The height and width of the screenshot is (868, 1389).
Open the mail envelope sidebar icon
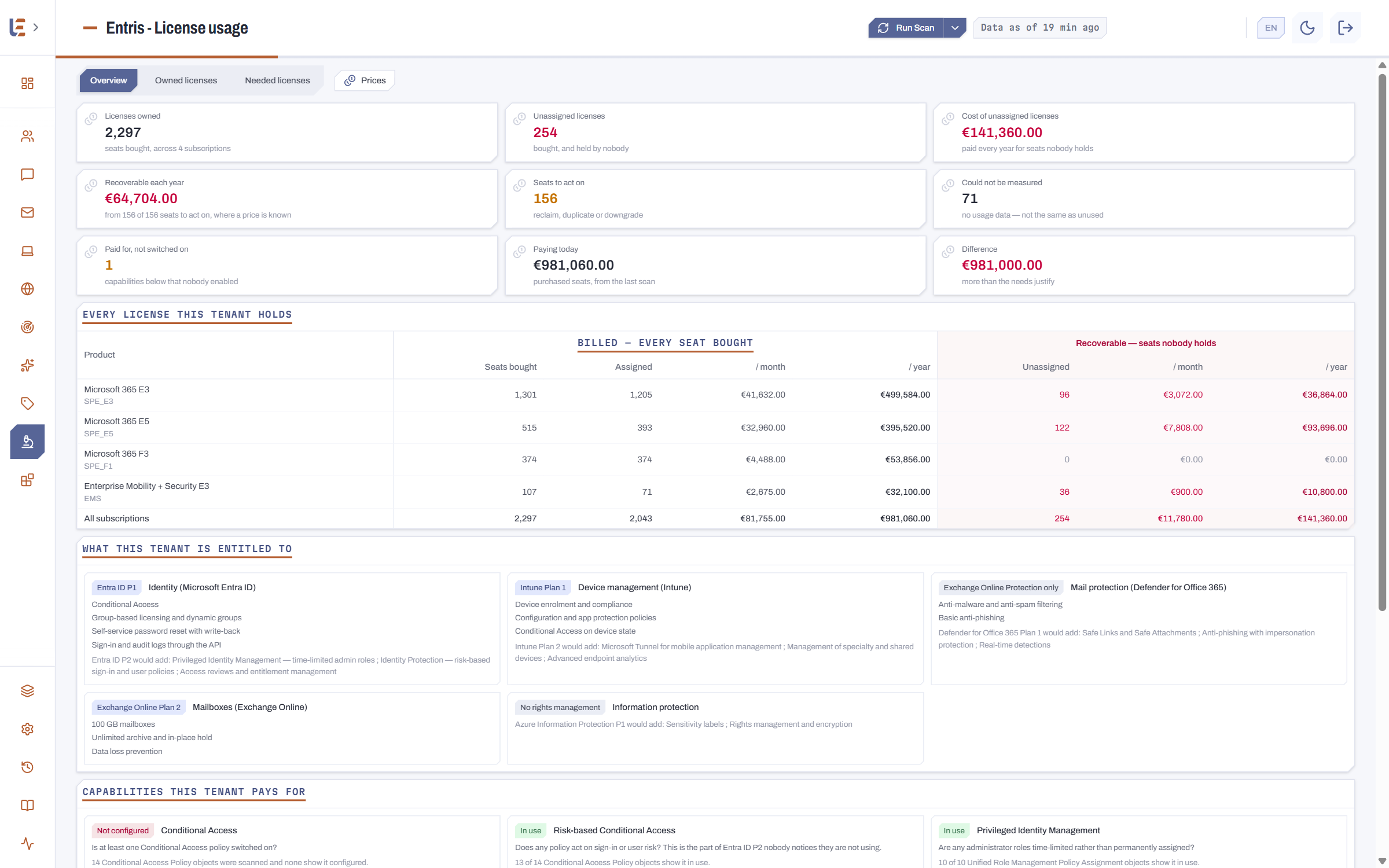click(27, 212)
